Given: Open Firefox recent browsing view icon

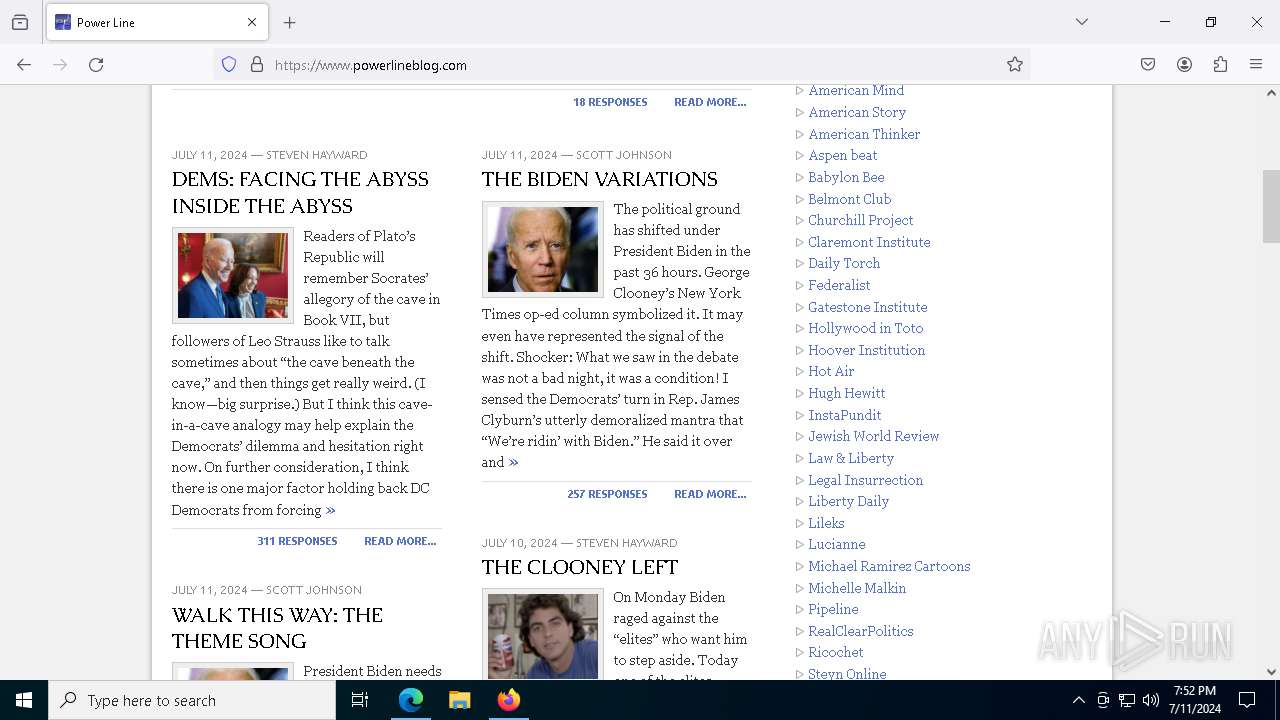Looking at the screenshot, I should (x=20, y=22).
